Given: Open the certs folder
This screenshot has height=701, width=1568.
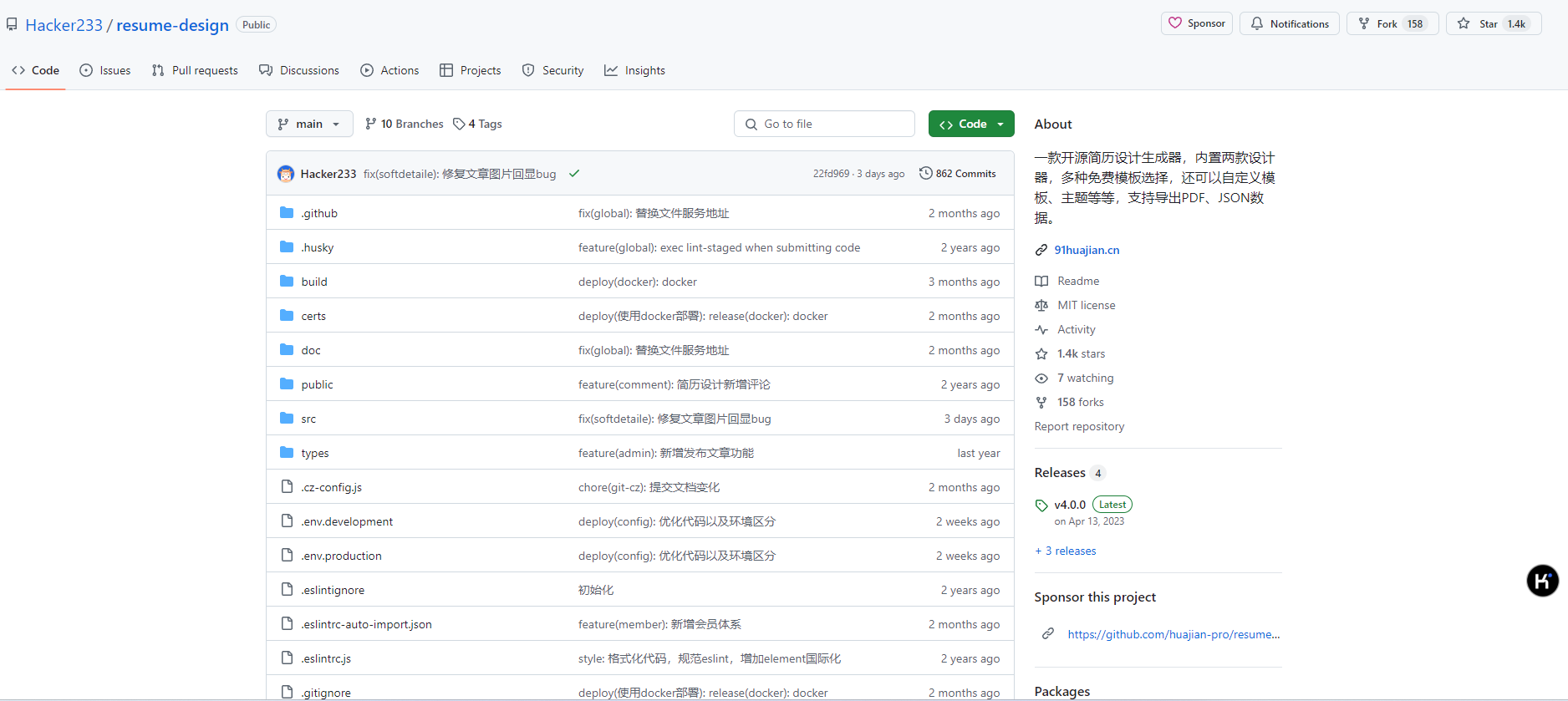Looking at the screenshot, I should tap(313, 316).
